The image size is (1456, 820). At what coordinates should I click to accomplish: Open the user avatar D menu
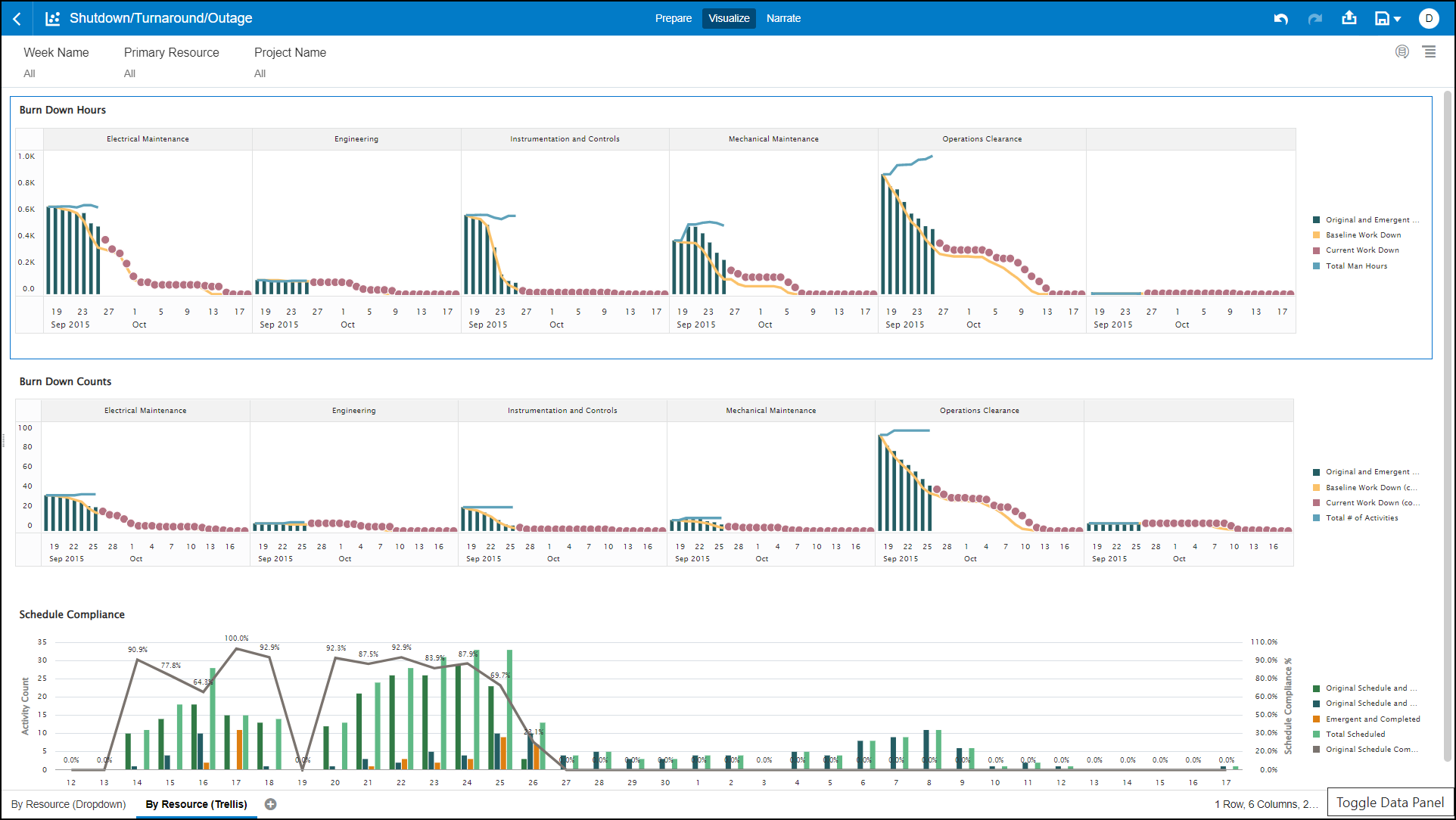[1429, 18]
